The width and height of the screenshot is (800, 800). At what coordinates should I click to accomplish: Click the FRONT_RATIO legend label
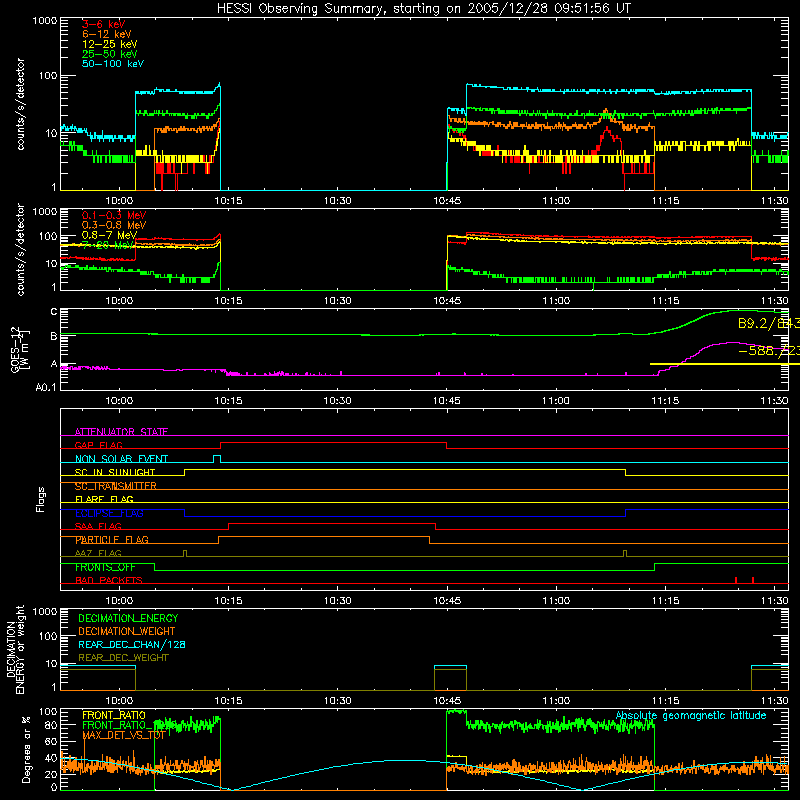click(114, 715)
